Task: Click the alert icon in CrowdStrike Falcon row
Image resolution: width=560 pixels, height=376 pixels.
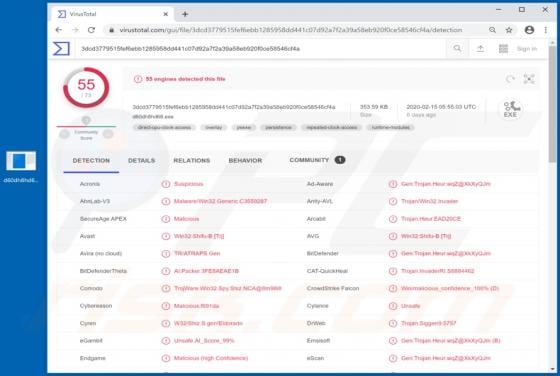Action: click(x=393, y=289)
